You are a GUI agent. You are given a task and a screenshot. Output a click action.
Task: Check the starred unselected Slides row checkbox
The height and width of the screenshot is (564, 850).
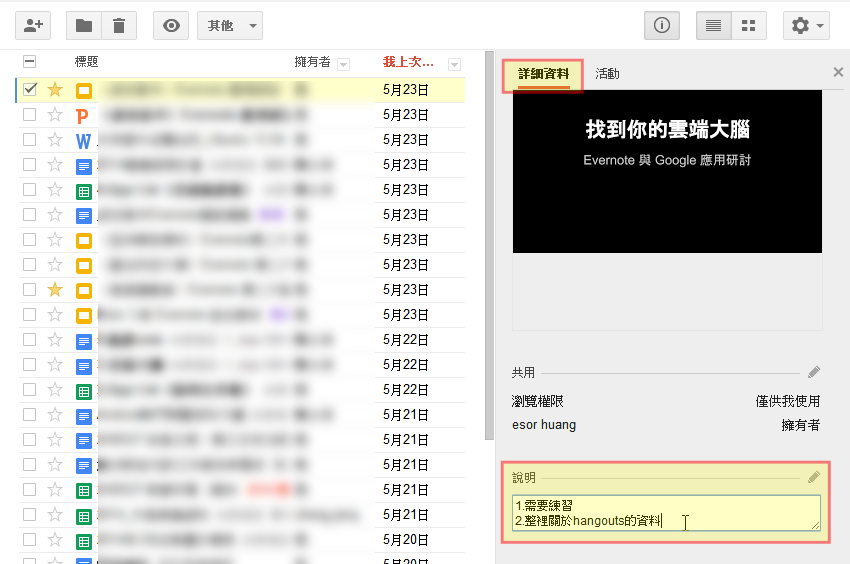[x=30, y=290]
